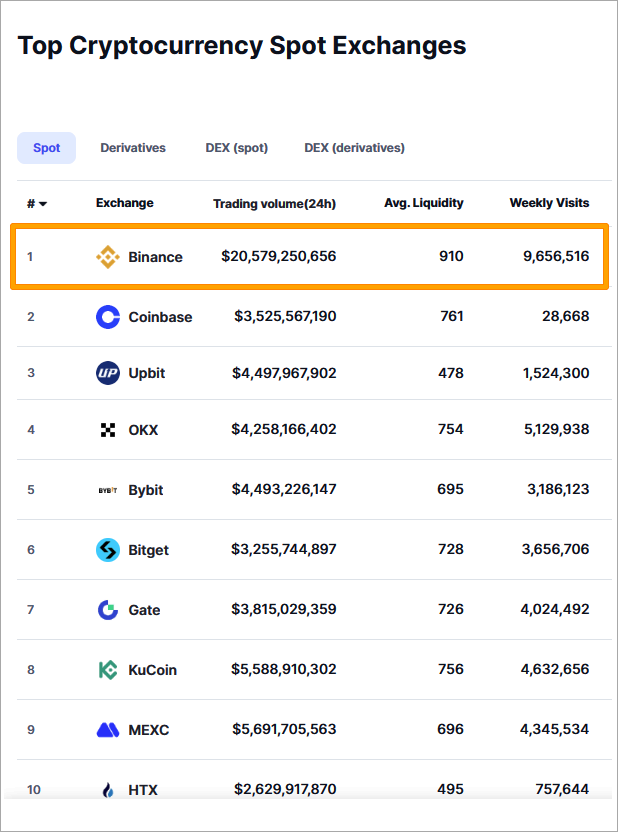
Task: Select the DEX (derivatives) tab
Action: [x=354, y=147]
